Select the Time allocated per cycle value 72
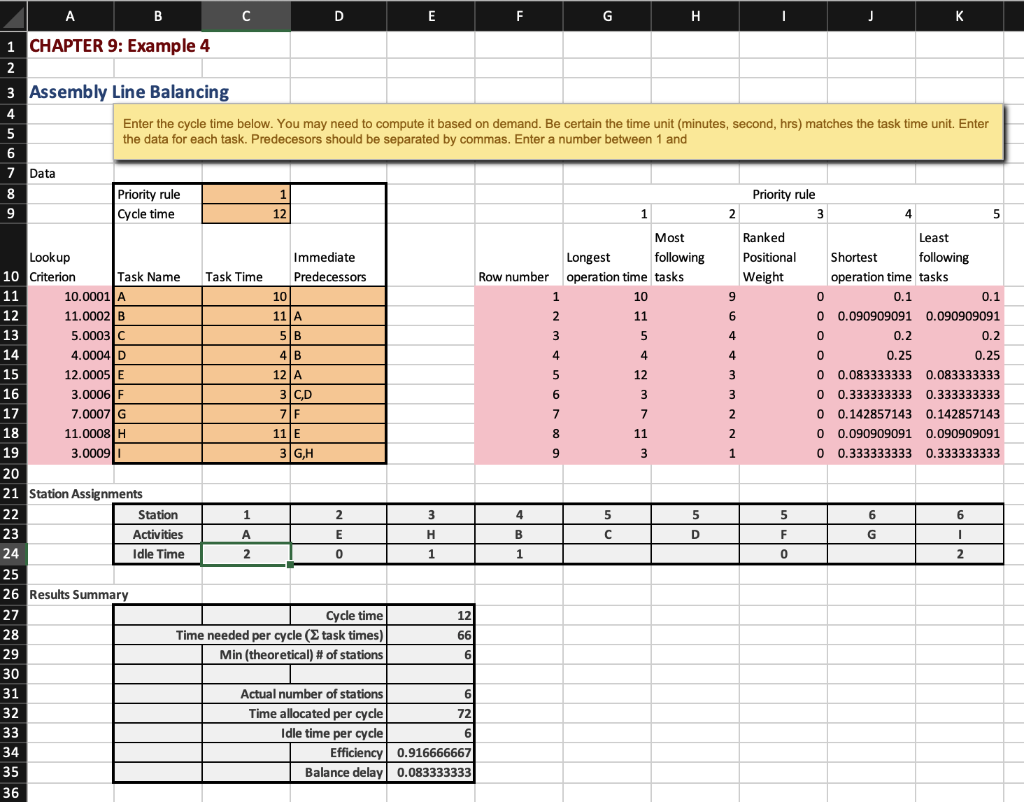1024x802 pixels. coord(430,713)
